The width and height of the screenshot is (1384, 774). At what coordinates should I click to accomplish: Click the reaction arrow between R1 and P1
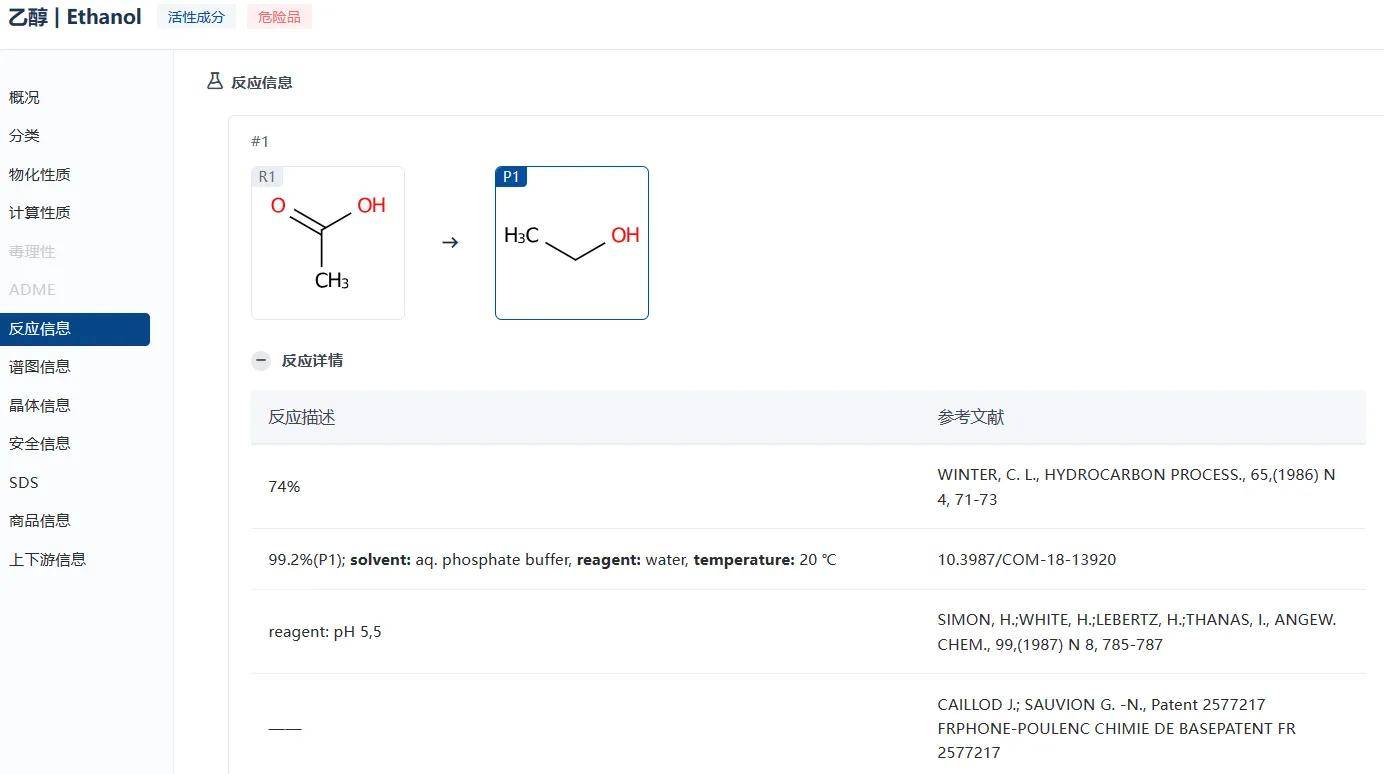(x=450, y=242)
